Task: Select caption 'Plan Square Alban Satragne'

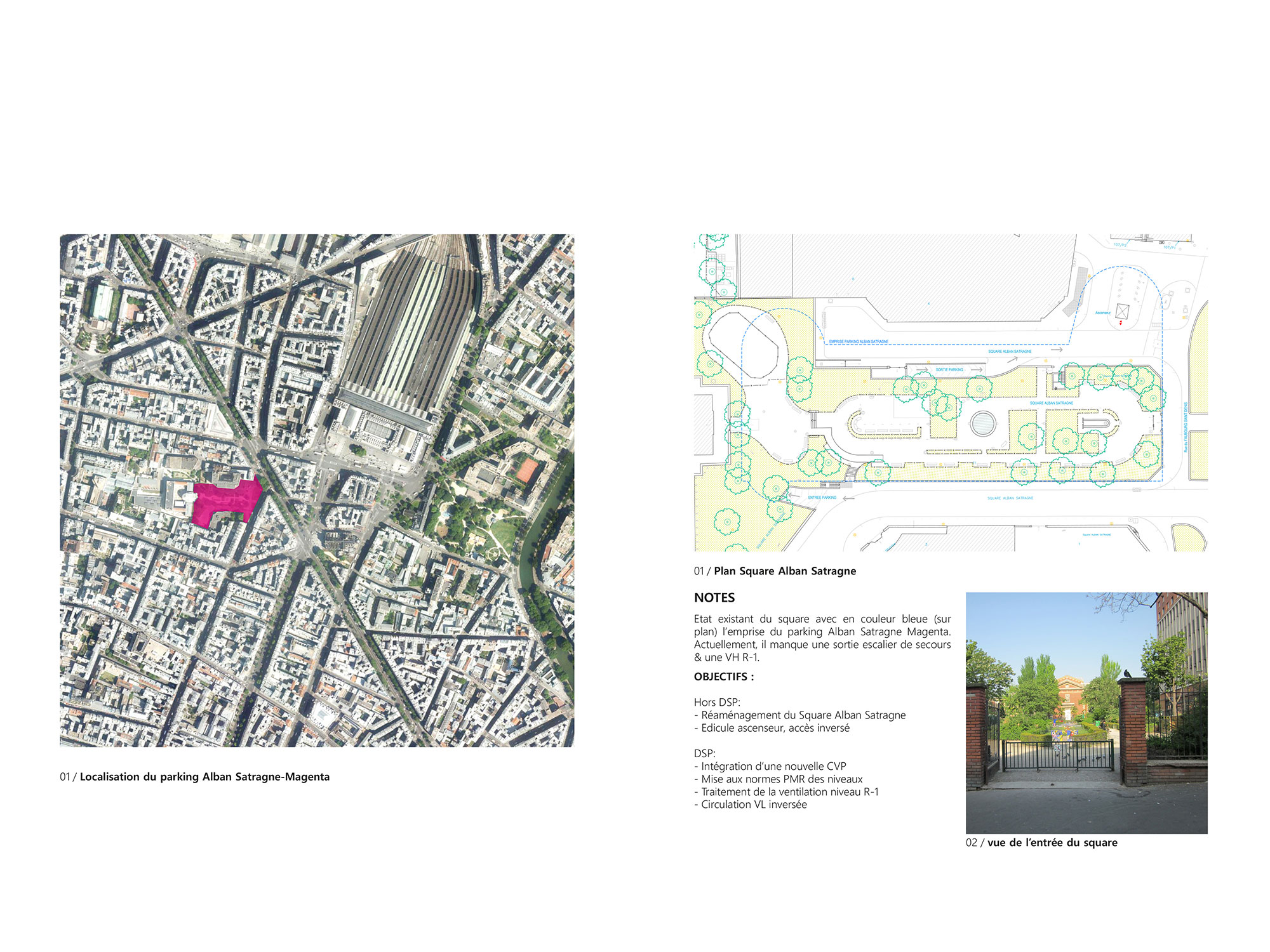Action: click(x=785, y=571)
